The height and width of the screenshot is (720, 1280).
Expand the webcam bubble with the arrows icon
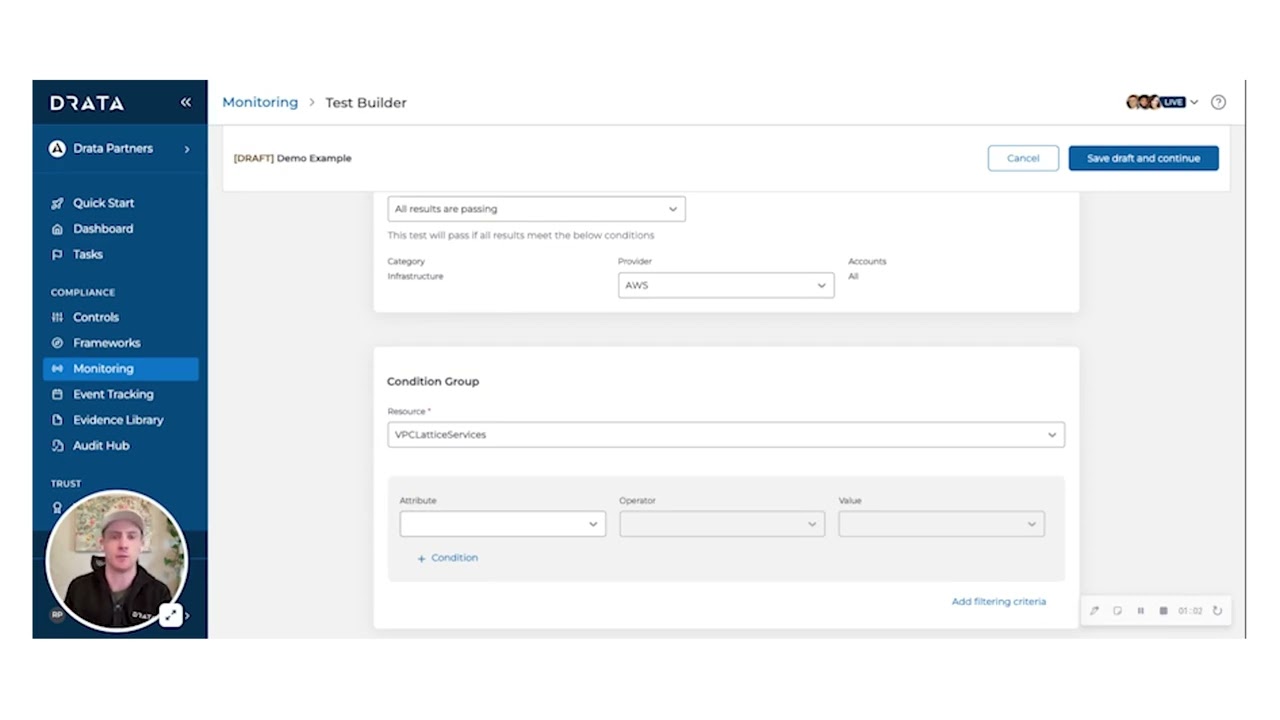click(x=171, y=615)
